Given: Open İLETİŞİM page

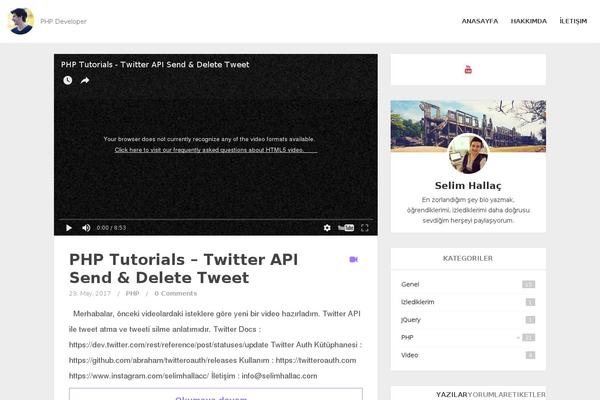Looking at the screenshot, I should pos(573,21).
